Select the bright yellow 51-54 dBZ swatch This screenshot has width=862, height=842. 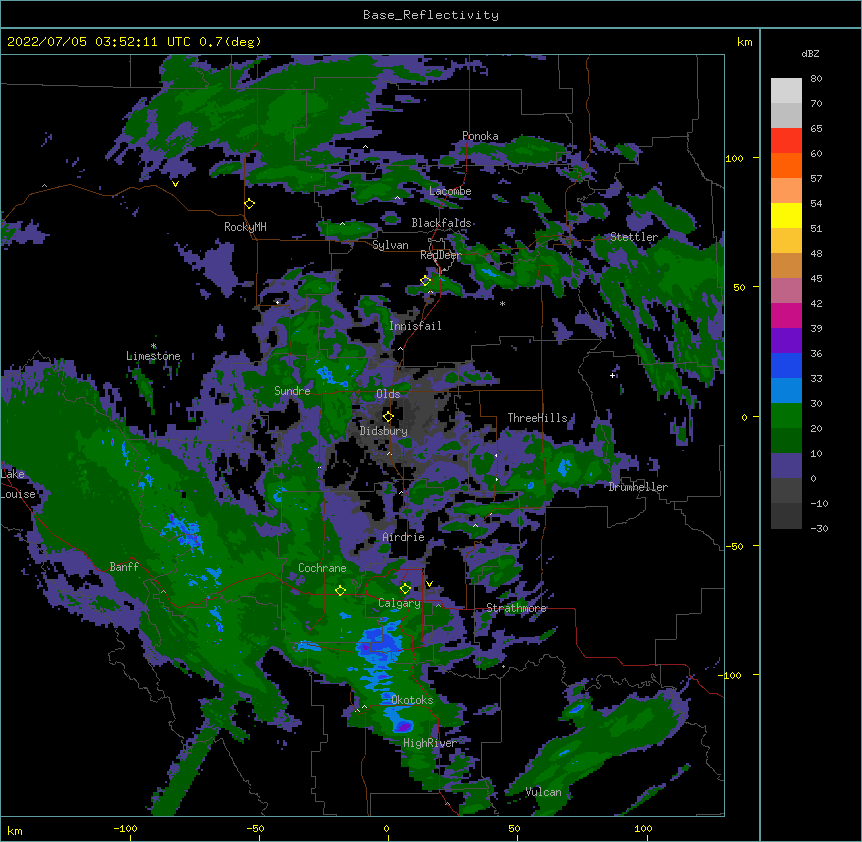tap(786, 215)
